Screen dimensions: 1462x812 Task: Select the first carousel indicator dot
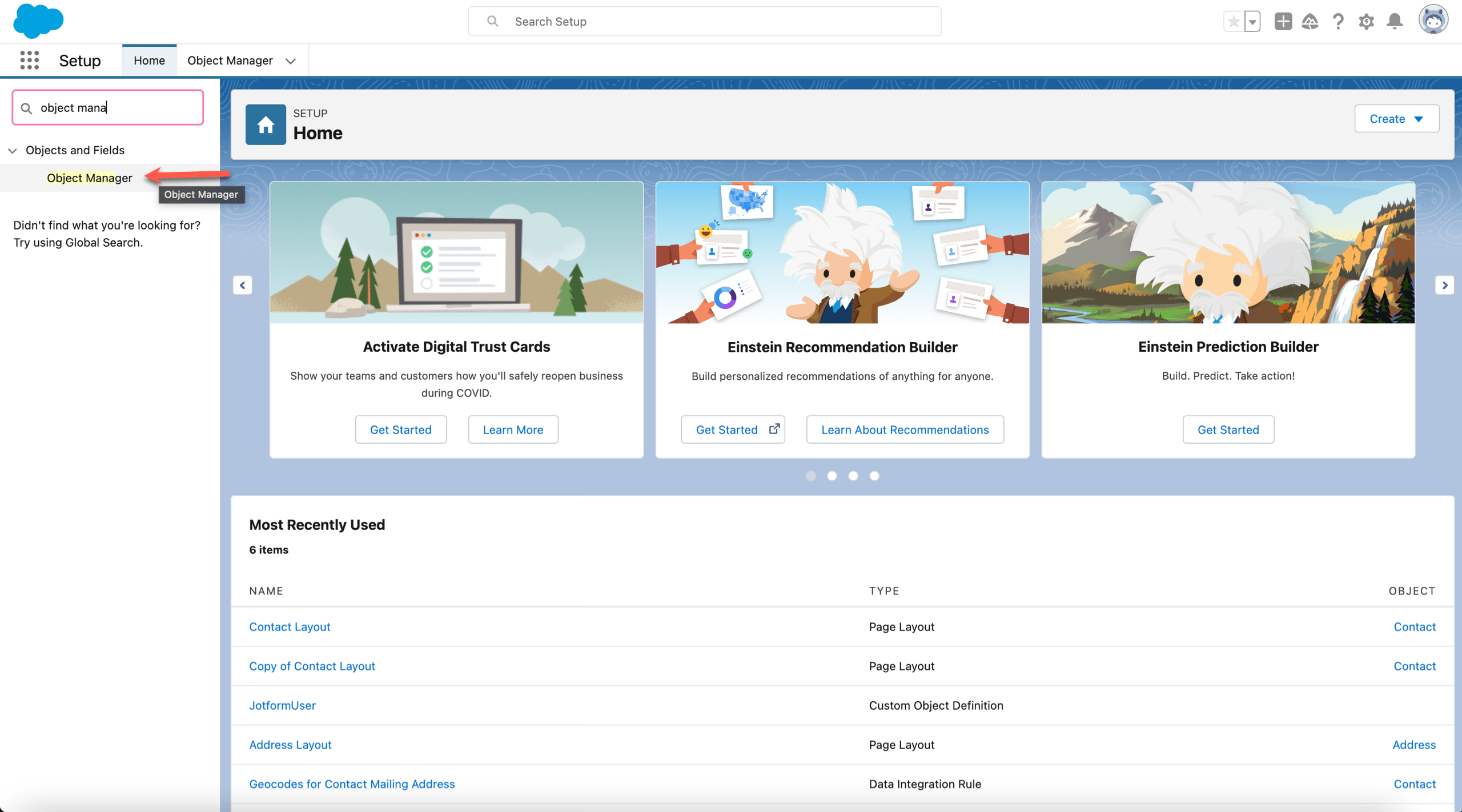pos(810,476)
